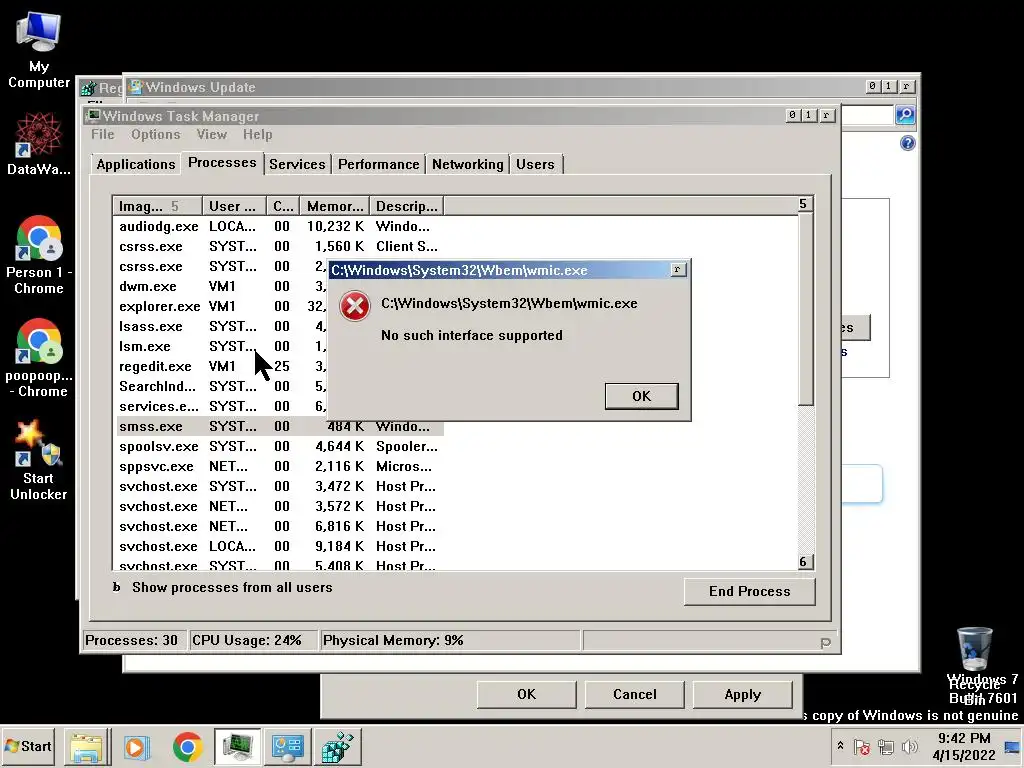Click the End Process button
Image resolution: width=1024 pixels, height=768 pixels.
click(749, 591)
